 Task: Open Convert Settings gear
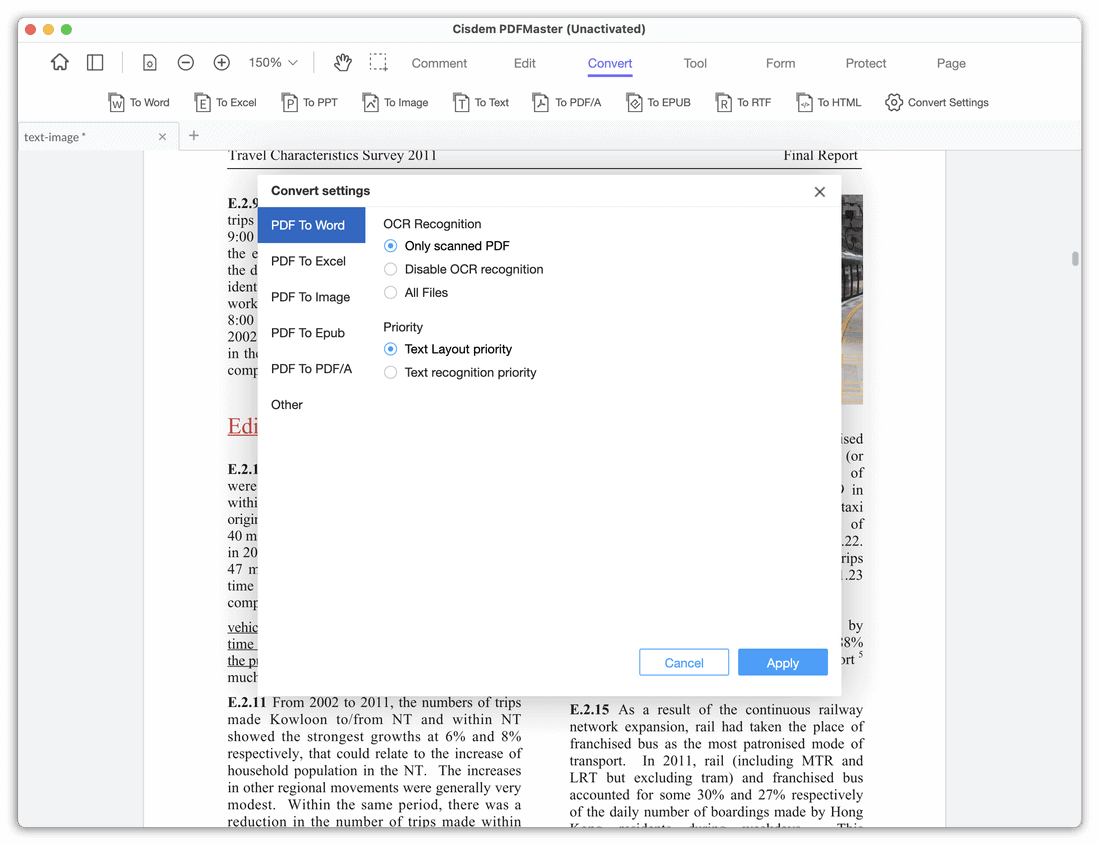tap(937, 102)
